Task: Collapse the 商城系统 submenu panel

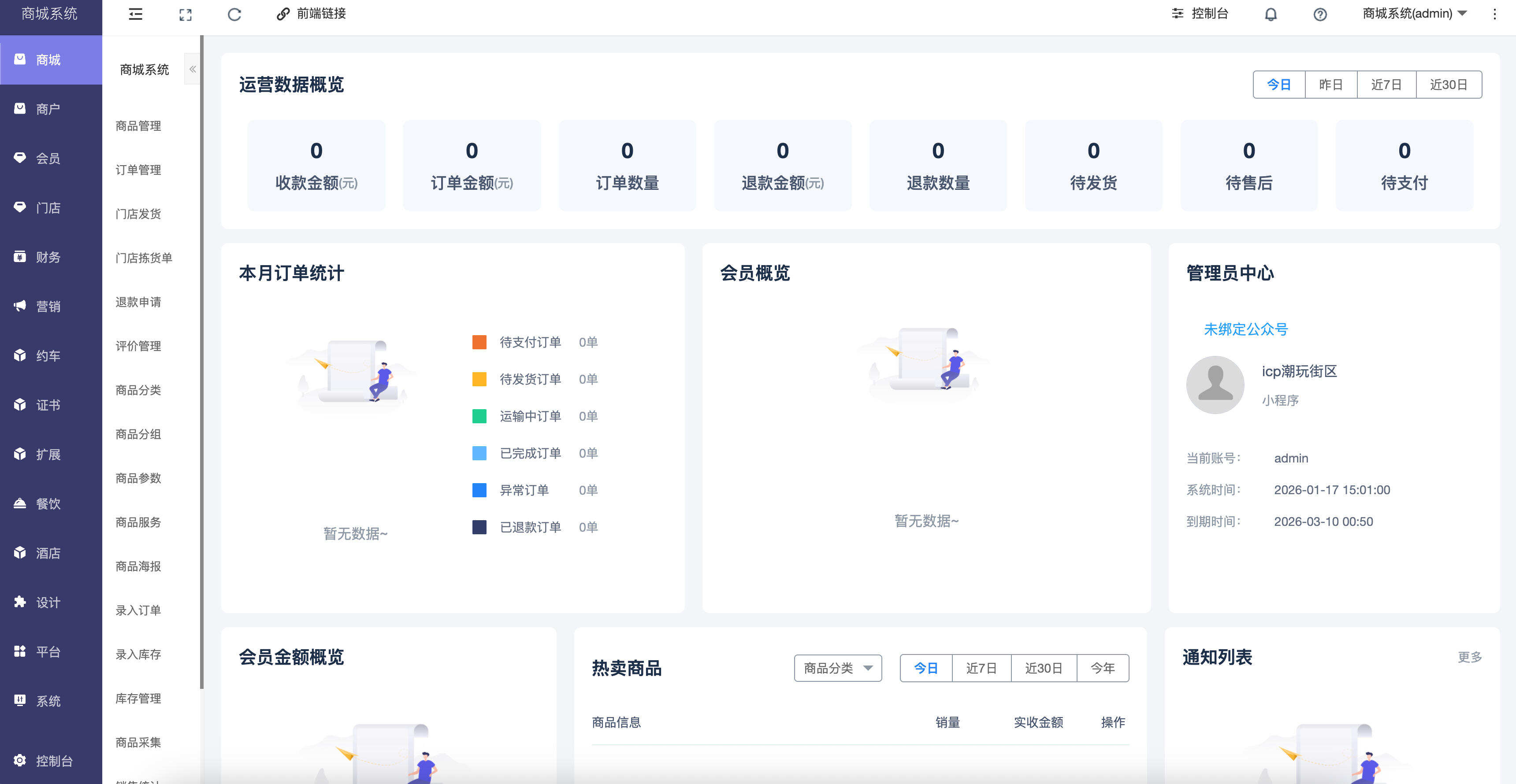Action: (193, 69)
